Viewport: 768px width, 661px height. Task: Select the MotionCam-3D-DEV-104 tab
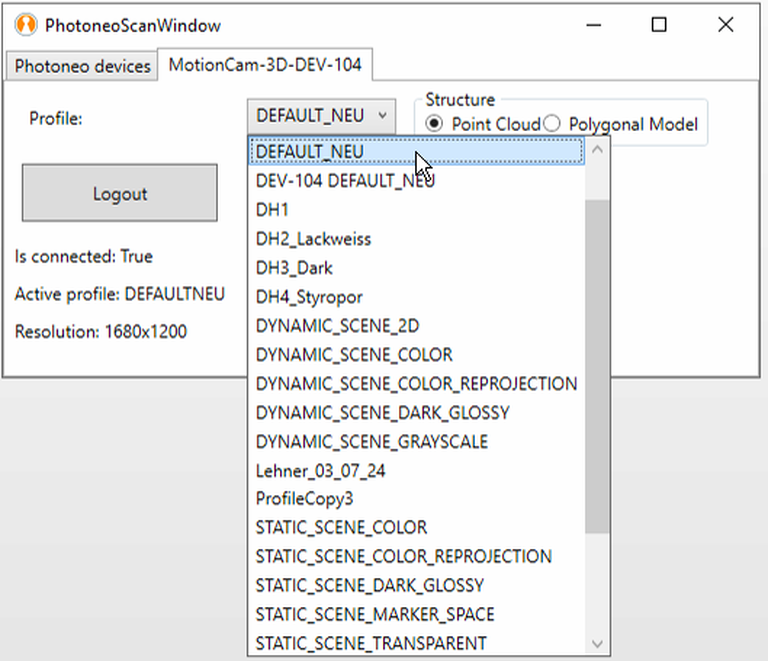coord(265,64)
